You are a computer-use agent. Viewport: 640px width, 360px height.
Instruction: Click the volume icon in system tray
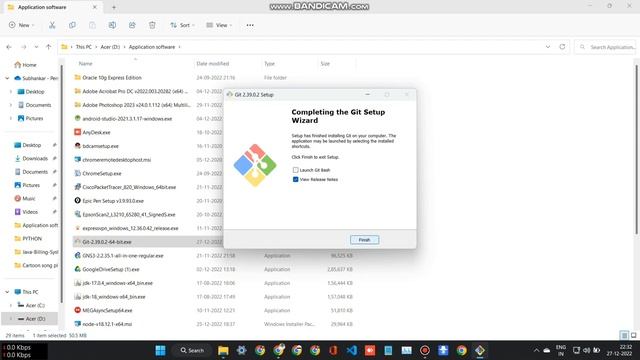587,350
